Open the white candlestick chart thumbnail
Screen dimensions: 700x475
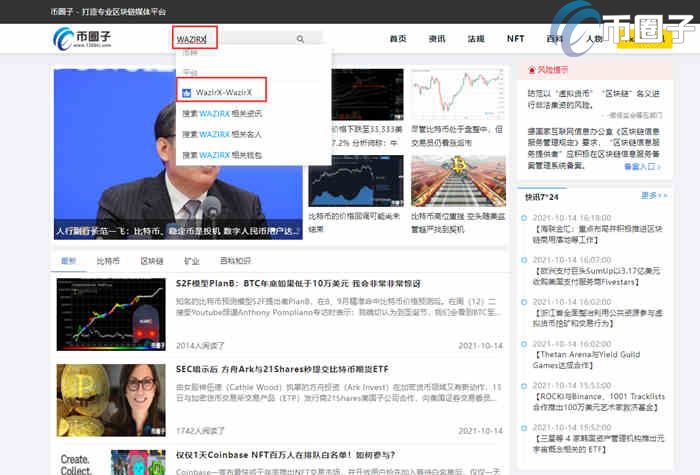click(x=458, y=94)
